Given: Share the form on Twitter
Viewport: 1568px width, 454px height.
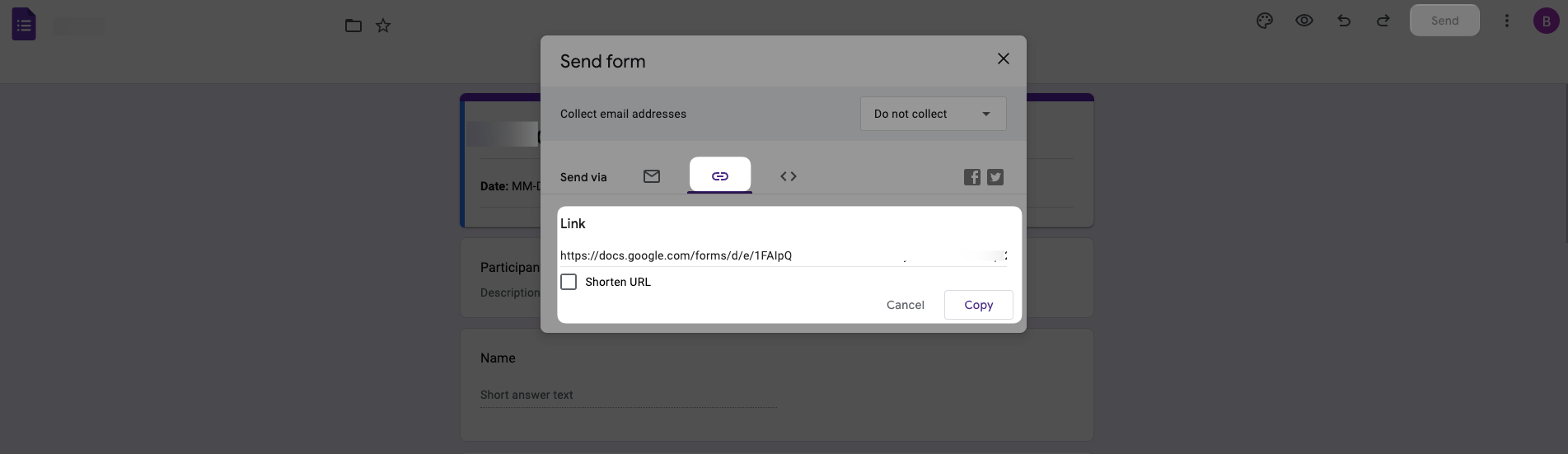Looking at the screenshot, I should tap(995, 177).
